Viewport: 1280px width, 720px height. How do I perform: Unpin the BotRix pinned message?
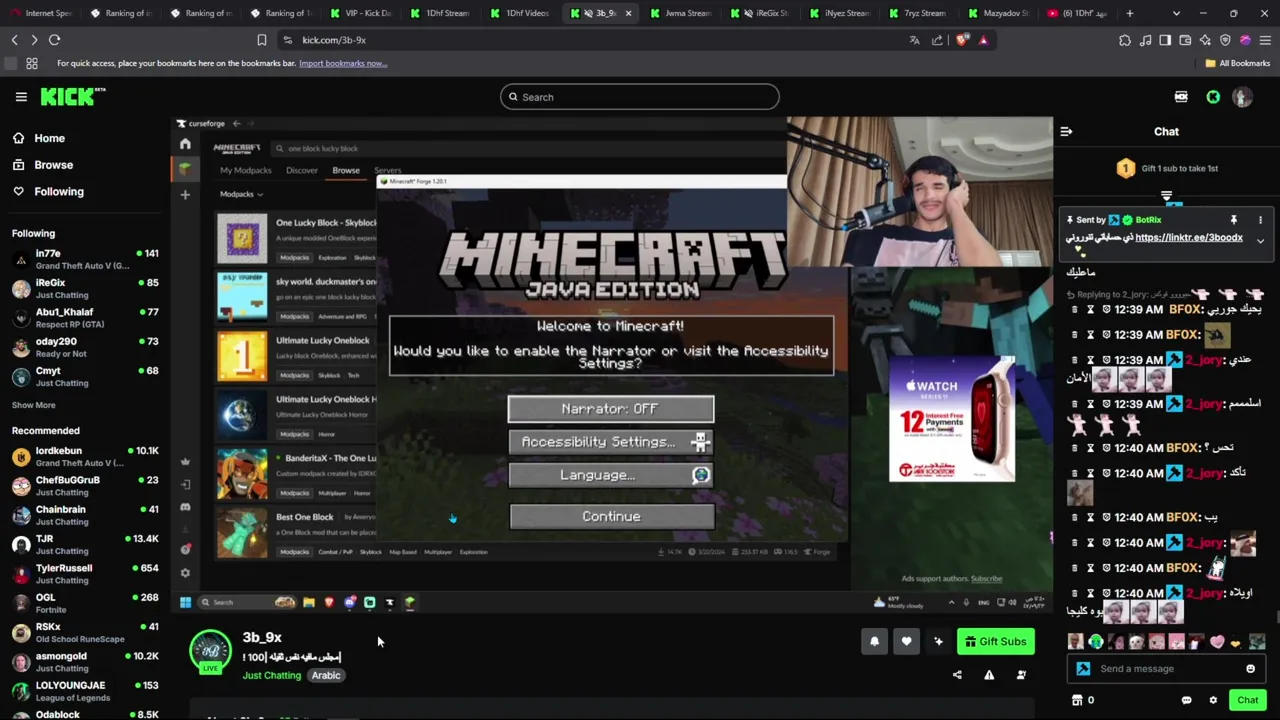pos(1233,220)
